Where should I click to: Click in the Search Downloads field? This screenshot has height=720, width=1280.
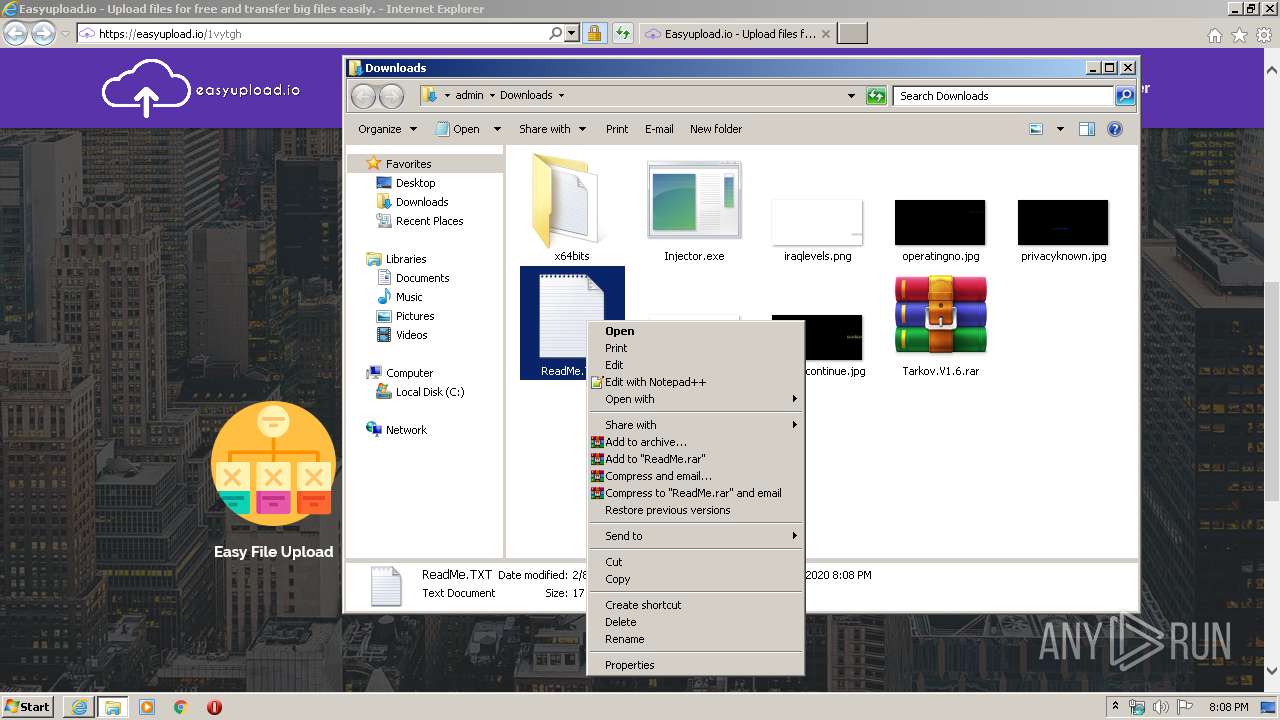click(x=1003, y=96)
